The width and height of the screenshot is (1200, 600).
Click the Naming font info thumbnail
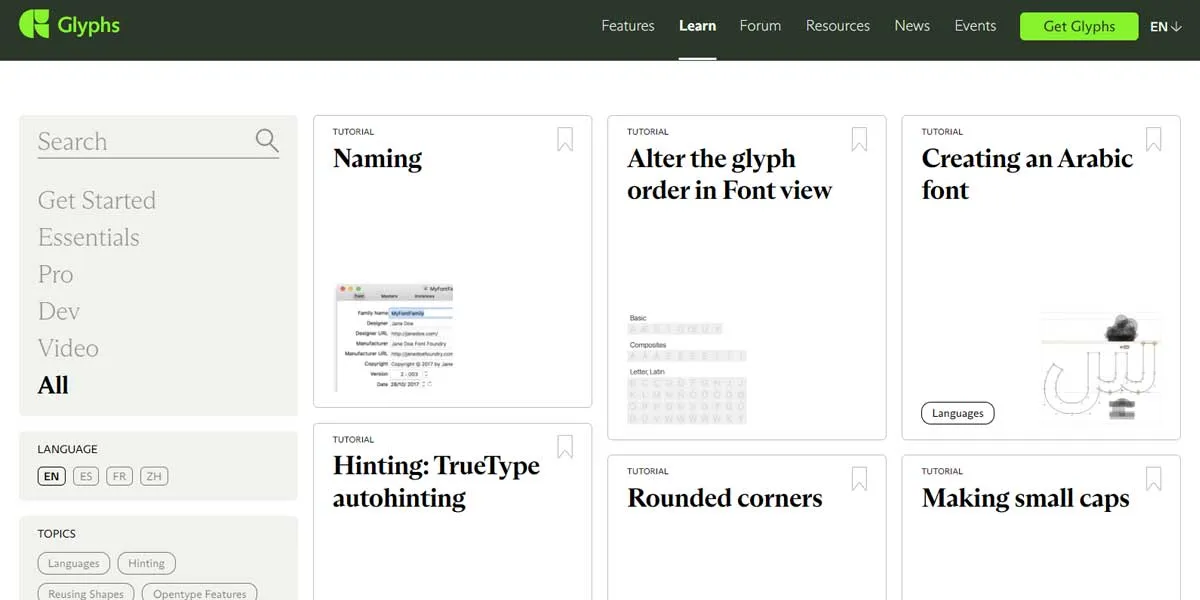[393, 338]
